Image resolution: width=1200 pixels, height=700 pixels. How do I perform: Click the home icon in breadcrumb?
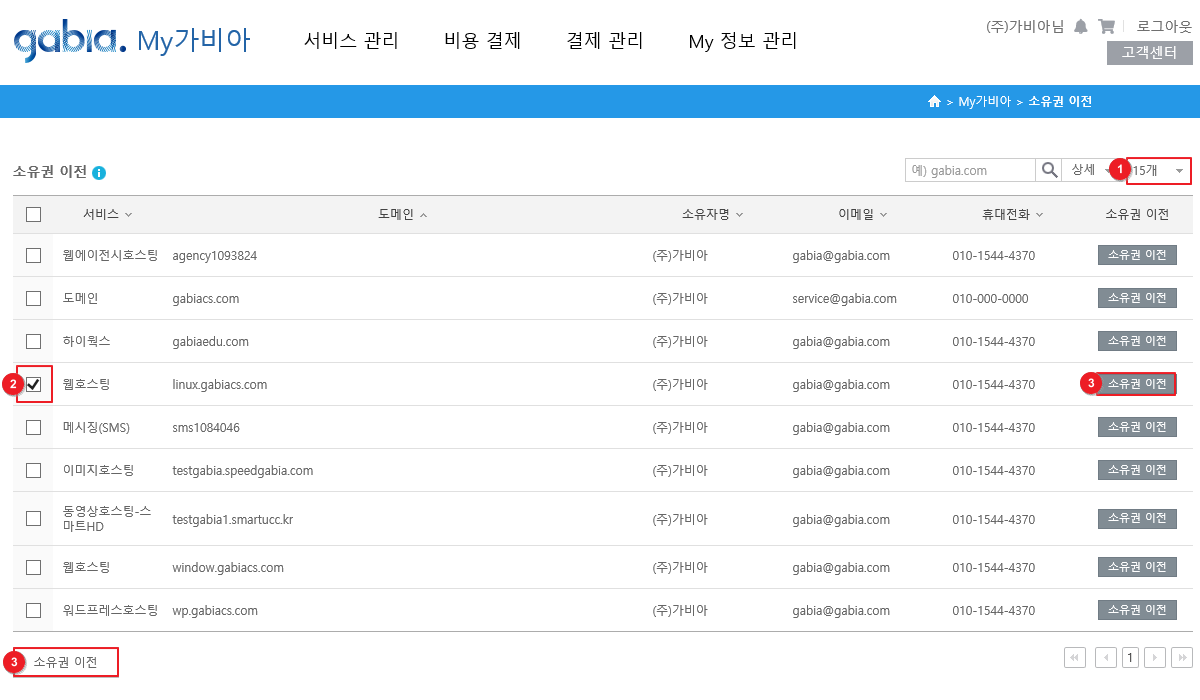934,102
